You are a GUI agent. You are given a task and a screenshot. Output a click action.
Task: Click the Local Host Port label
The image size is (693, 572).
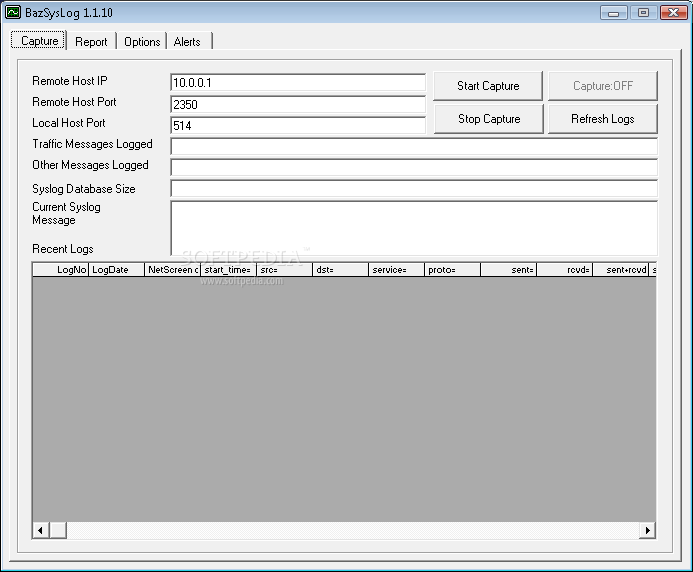click(x=69, y=123)
